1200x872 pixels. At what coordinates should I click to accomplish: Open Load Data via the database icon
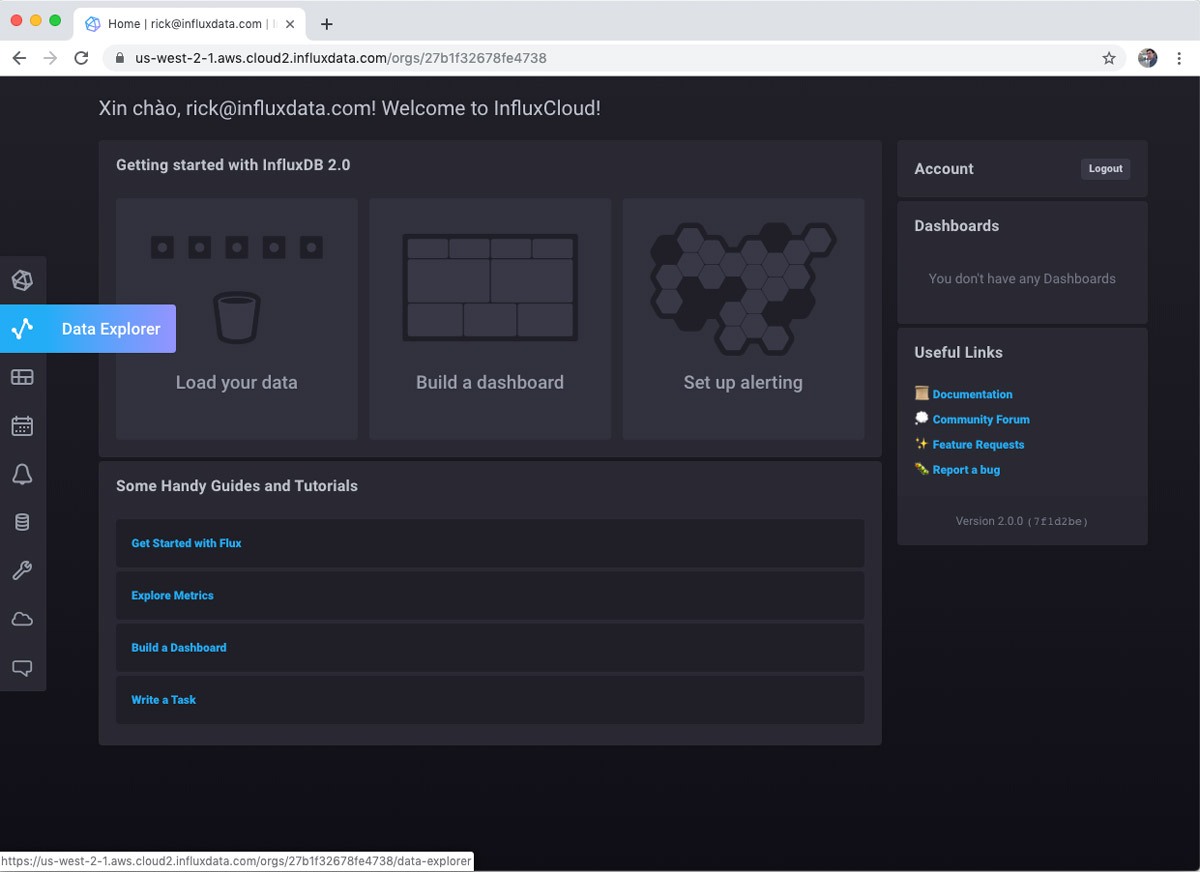click(x=22, y=521)
